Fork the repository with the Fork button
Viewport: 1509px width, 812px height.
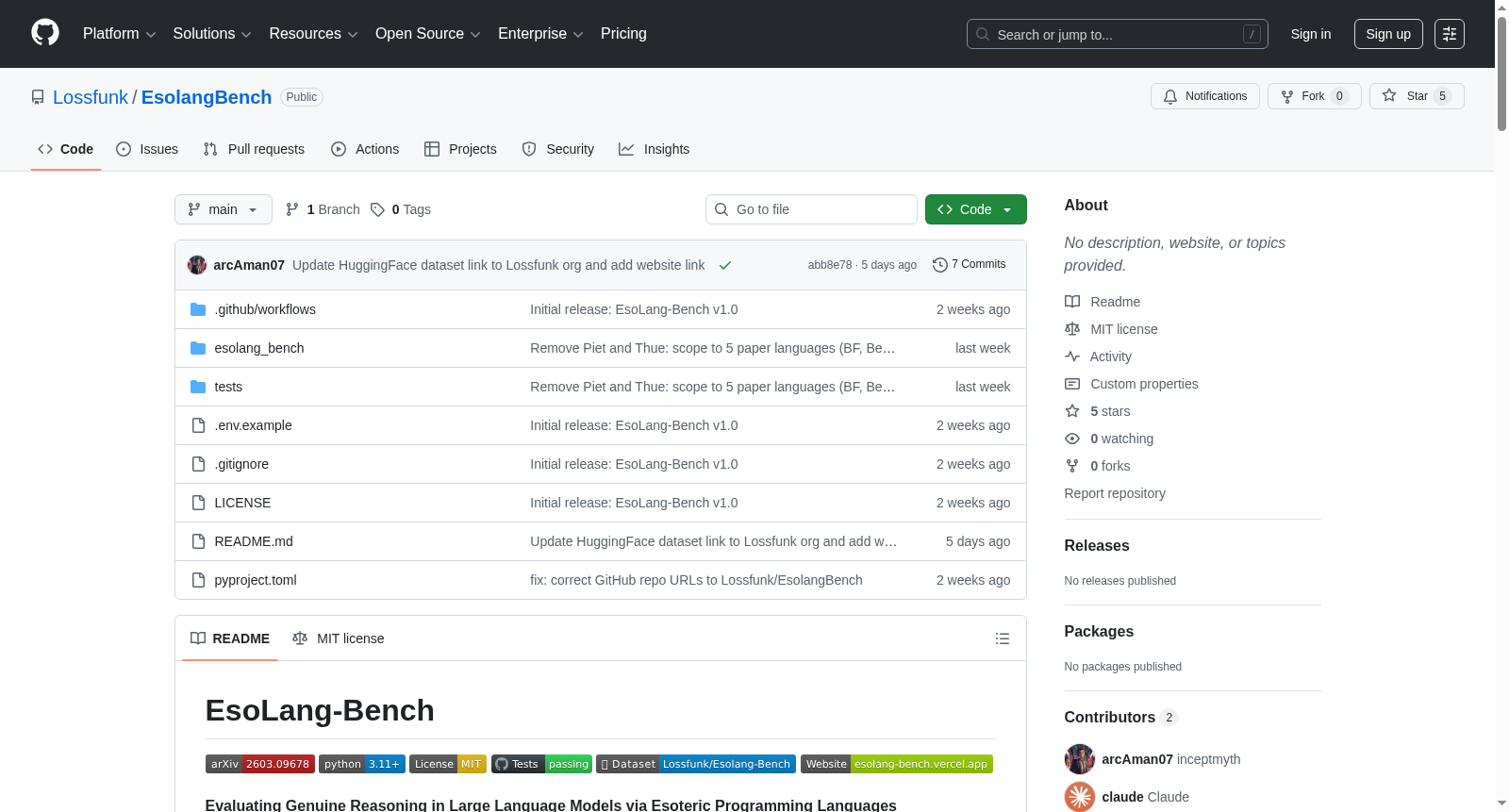pyautogui.click(x=1315, y=96)
